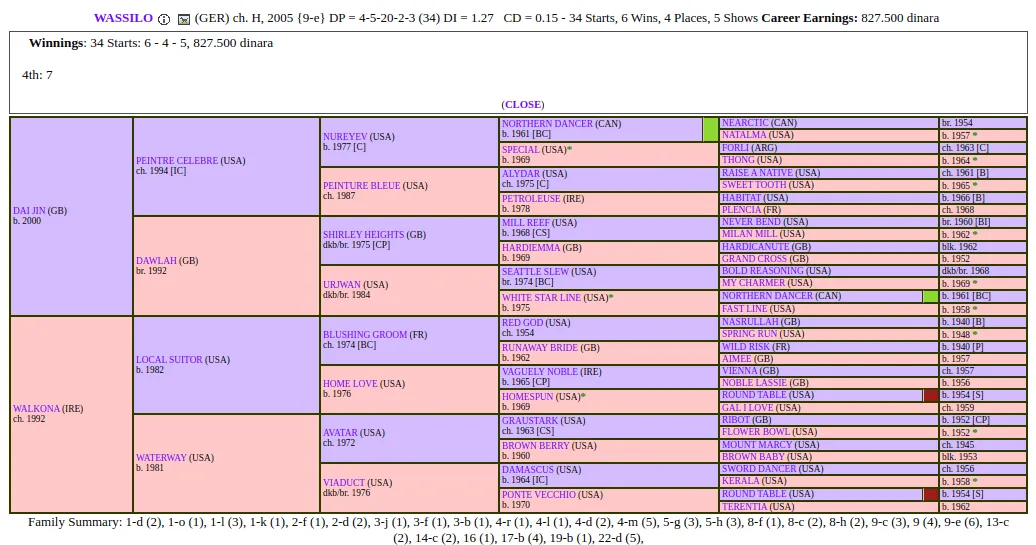Click NEARCTIC (CAN) ancestor
The width and height of the screenshot is (1036, 545).
pos(745,123)
